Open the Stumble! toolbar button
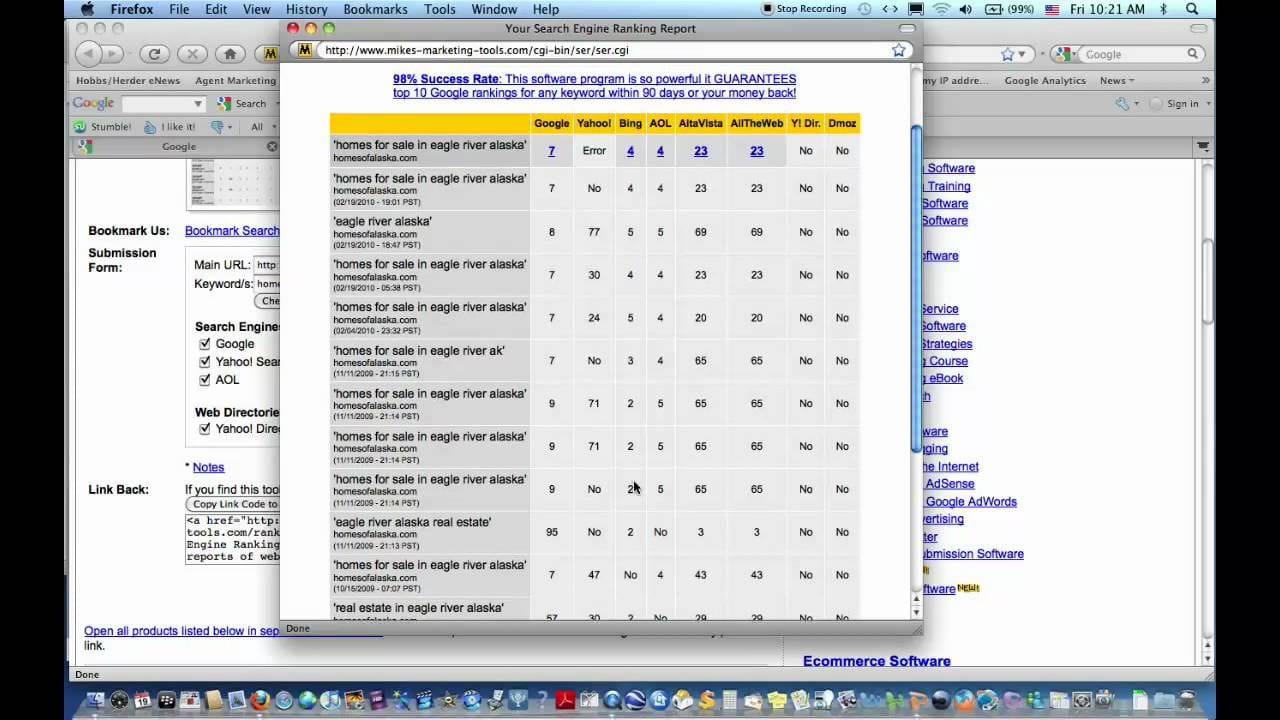The image size is (1280, 720). pos(102,127)
